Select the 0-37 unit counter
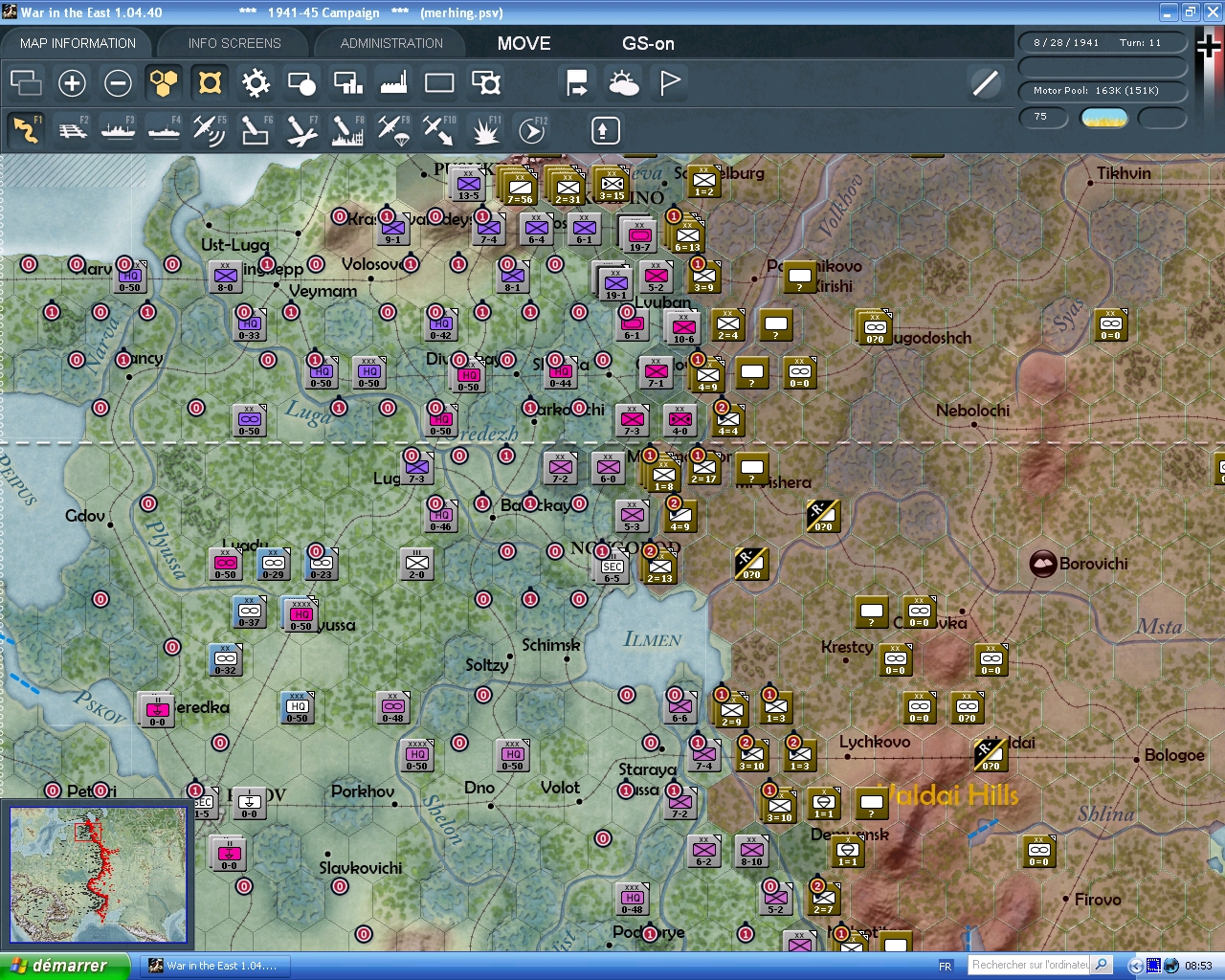 [250, 611]
